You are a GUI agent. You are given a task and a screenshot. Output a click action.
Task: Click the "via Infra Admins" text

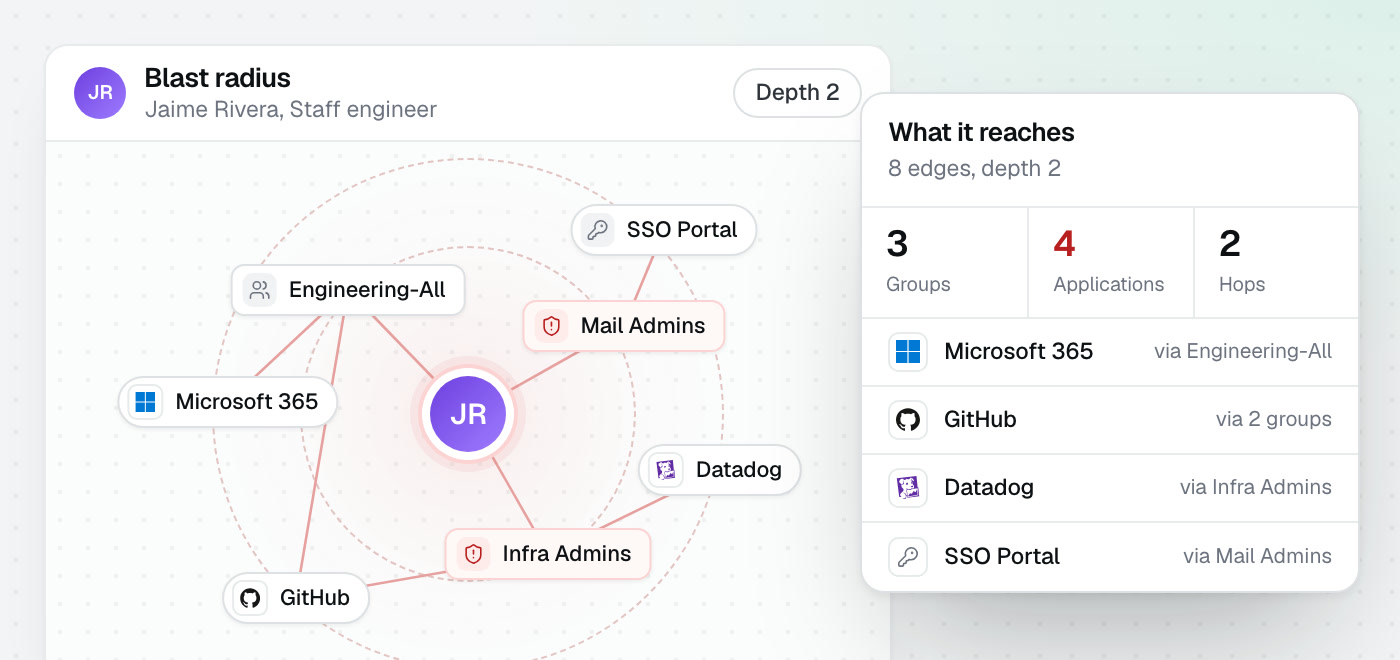coord(1256,488)
